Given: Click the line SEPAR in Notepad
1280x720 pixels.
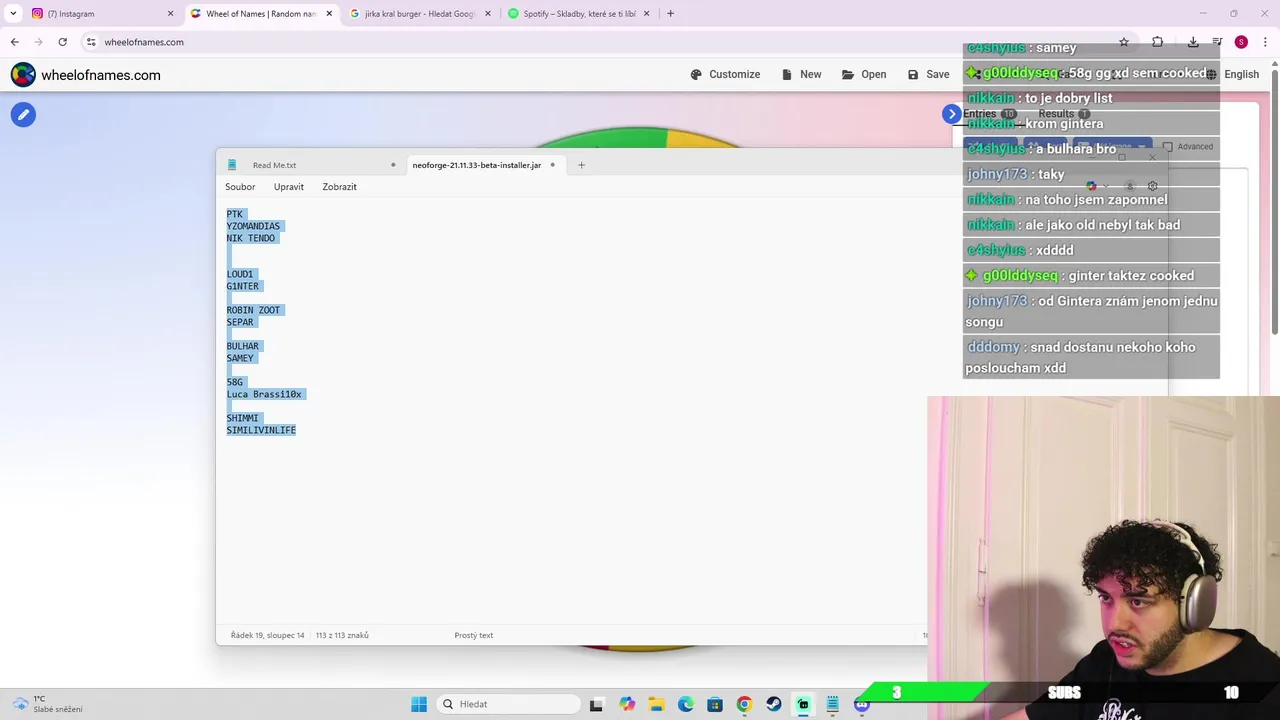Looking at the screenshot, I should [240, 322].
